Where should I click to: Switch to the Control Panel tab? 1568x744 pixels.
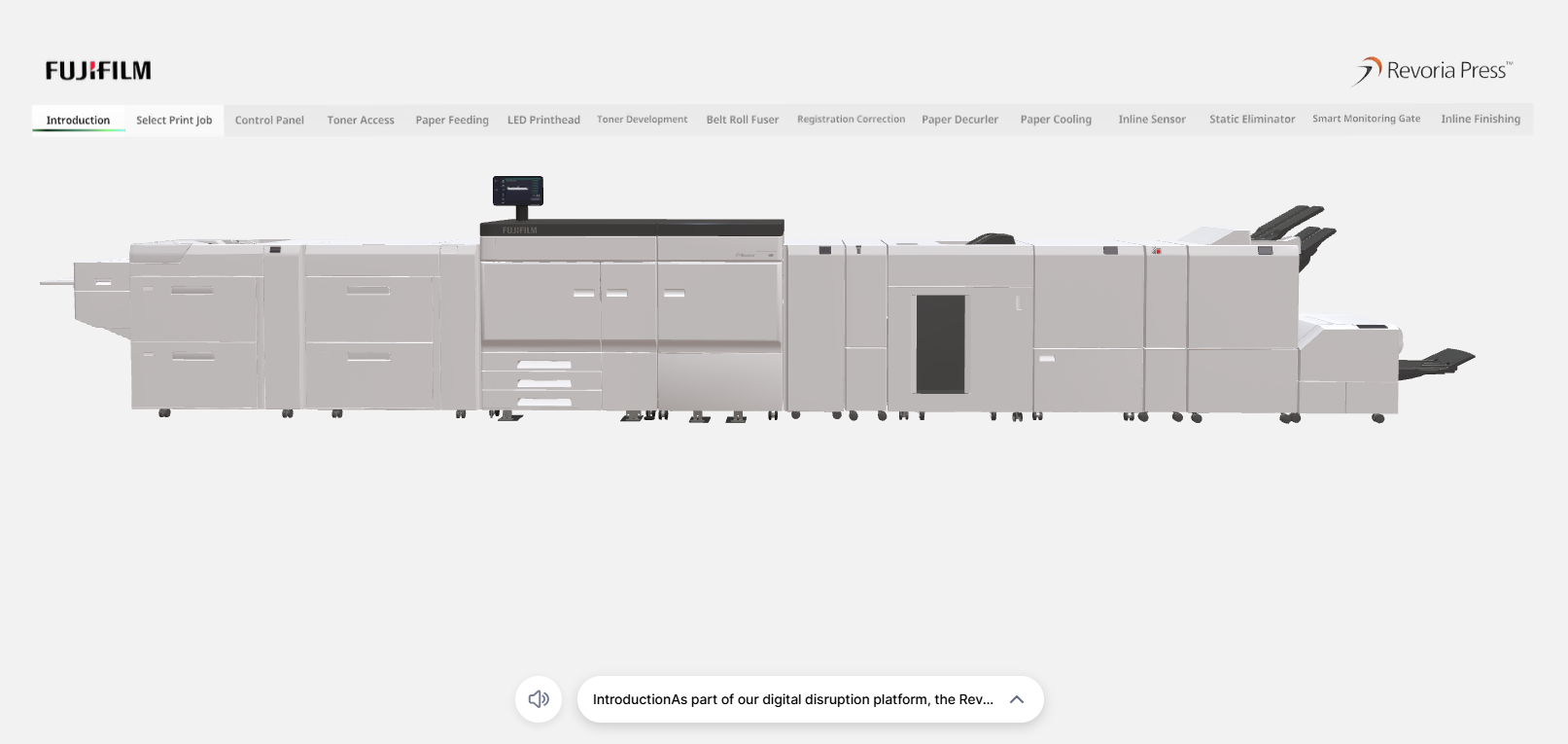(269, 120)
